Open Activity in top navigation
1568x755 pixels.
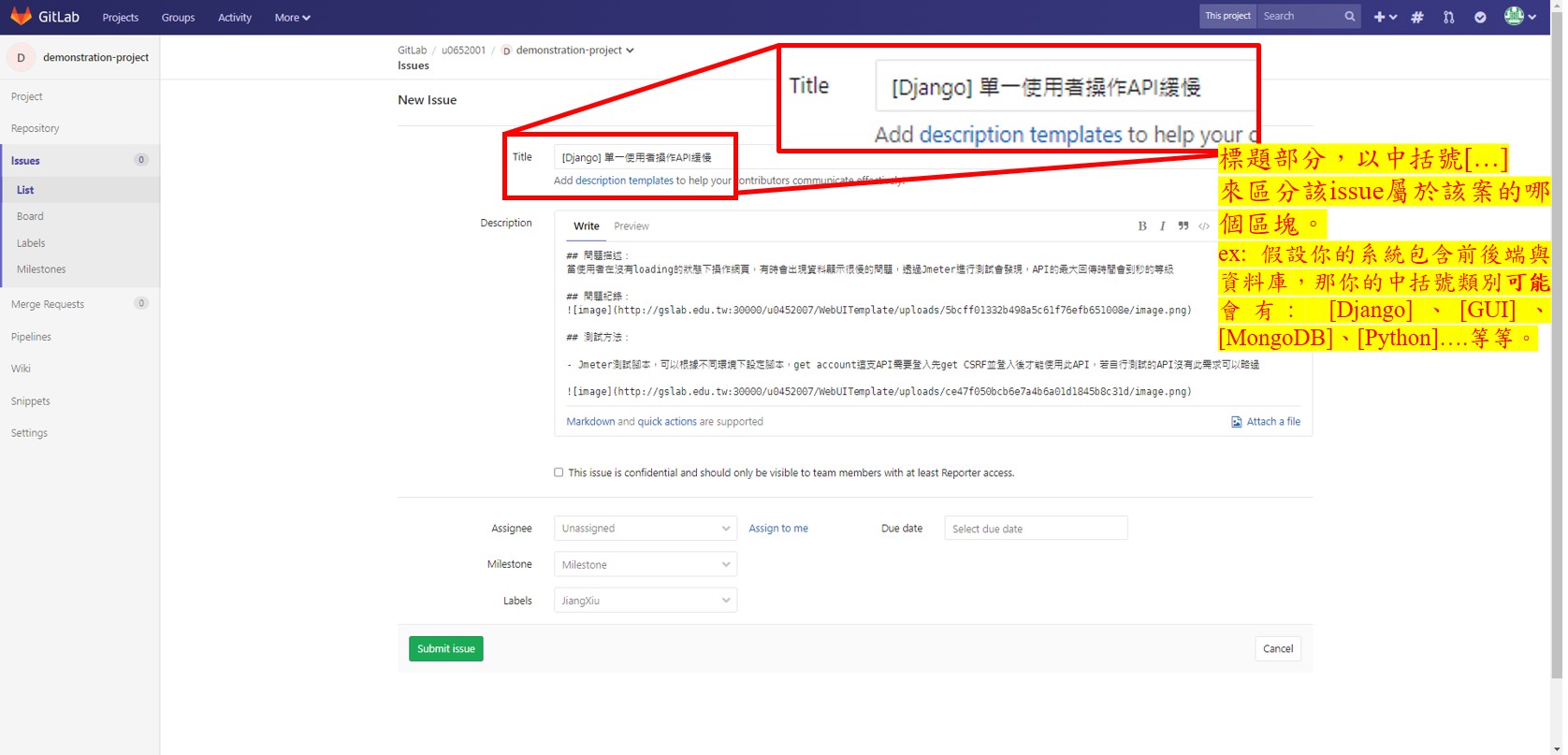pos(235,17)
